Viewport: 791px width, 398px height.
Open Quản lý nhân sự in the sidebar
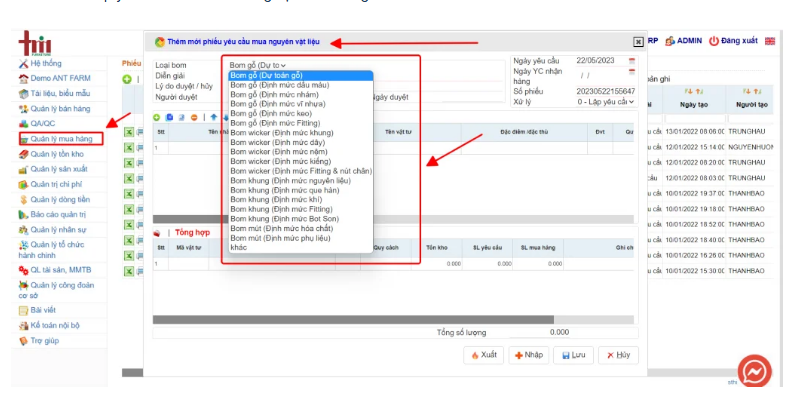click(58, 230)
